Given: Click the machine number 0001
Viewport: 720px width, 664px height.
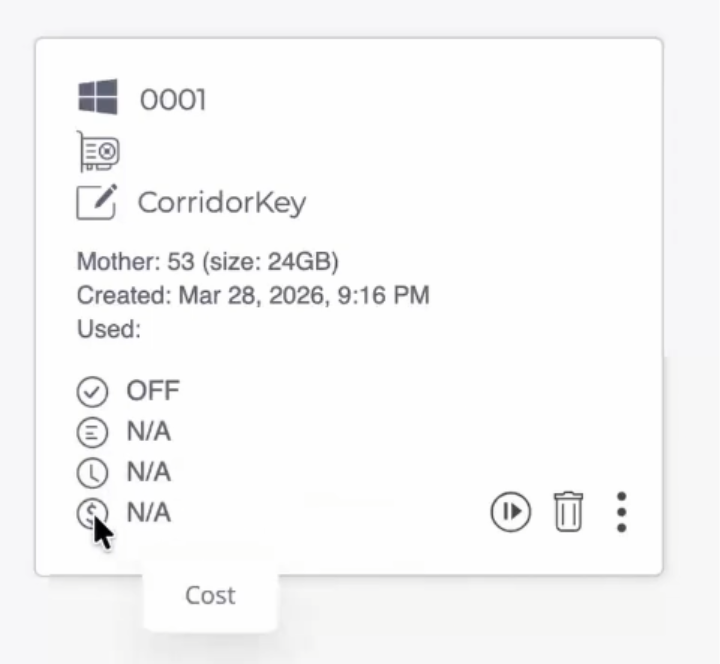Looking at the screenshot, I should coord(173,100).
